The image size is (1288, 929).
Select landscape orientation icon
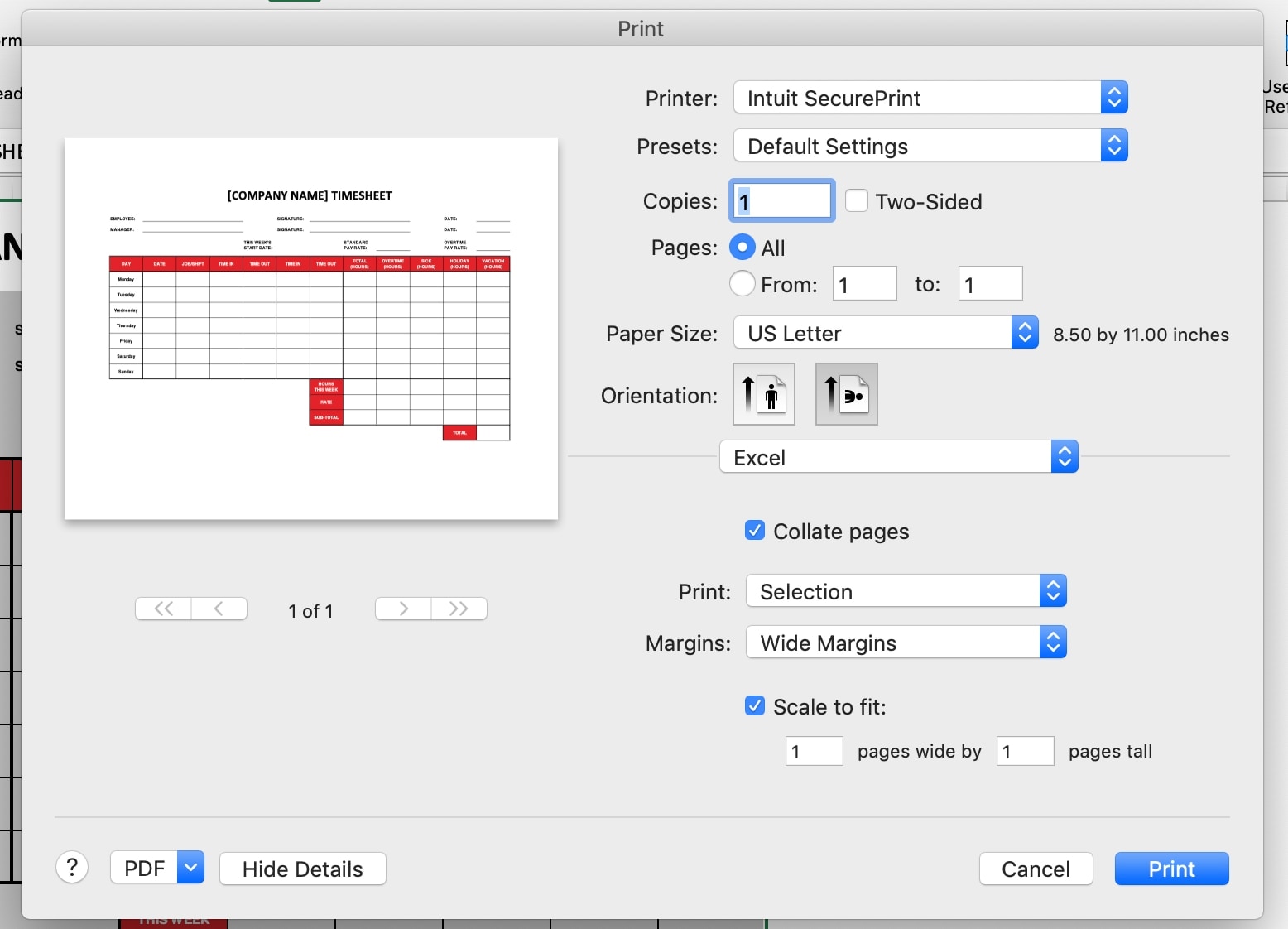846,394
